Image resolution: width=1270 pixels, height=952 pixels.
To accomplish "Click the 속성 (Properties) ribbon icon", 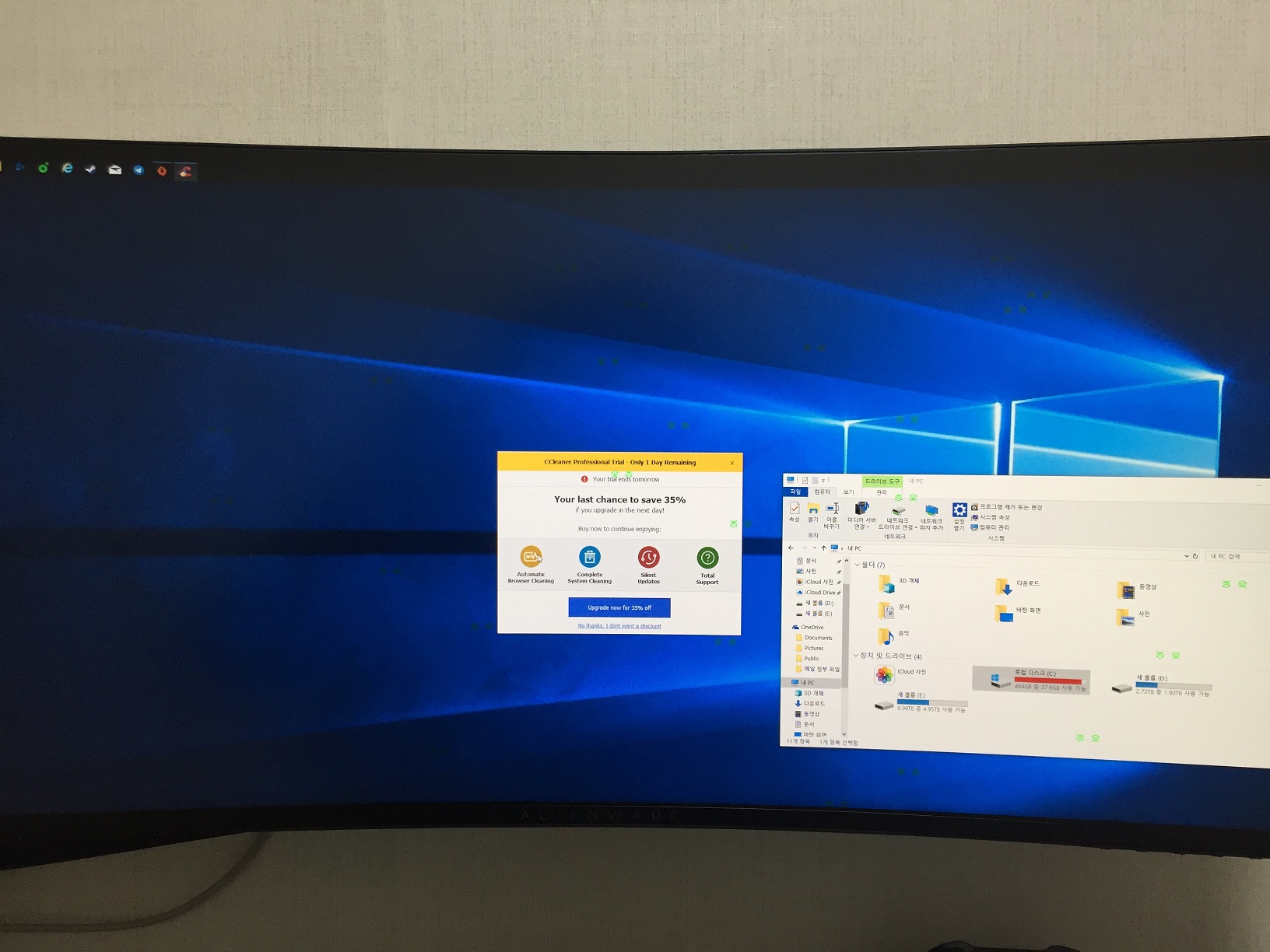I will [795, 511].
